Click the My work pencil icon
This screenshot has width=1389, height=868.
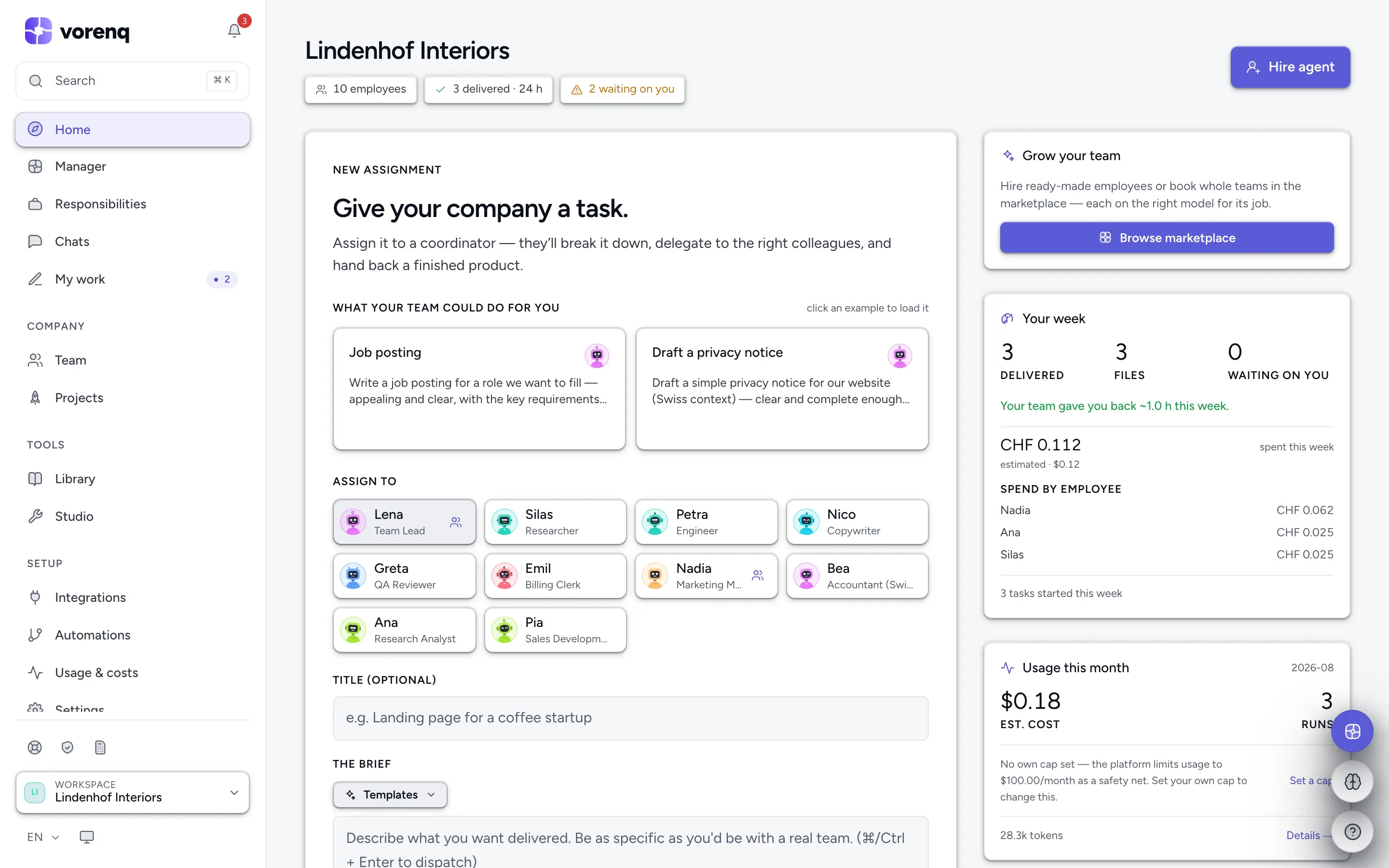[36, 279]
